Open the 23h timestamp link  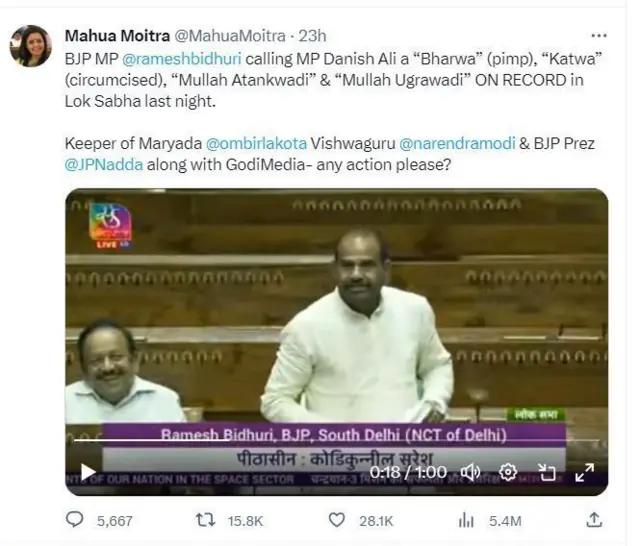coord(312,36)
